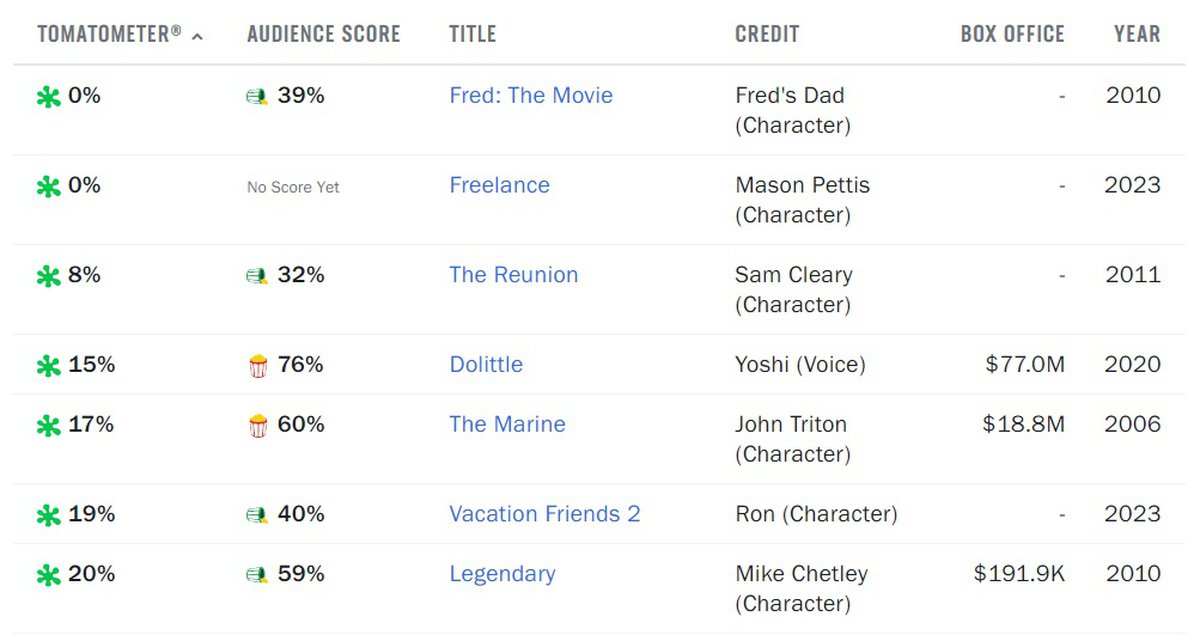Go to The Reunion movie page
Viewport: 1200px width, 635px height.
513,276
